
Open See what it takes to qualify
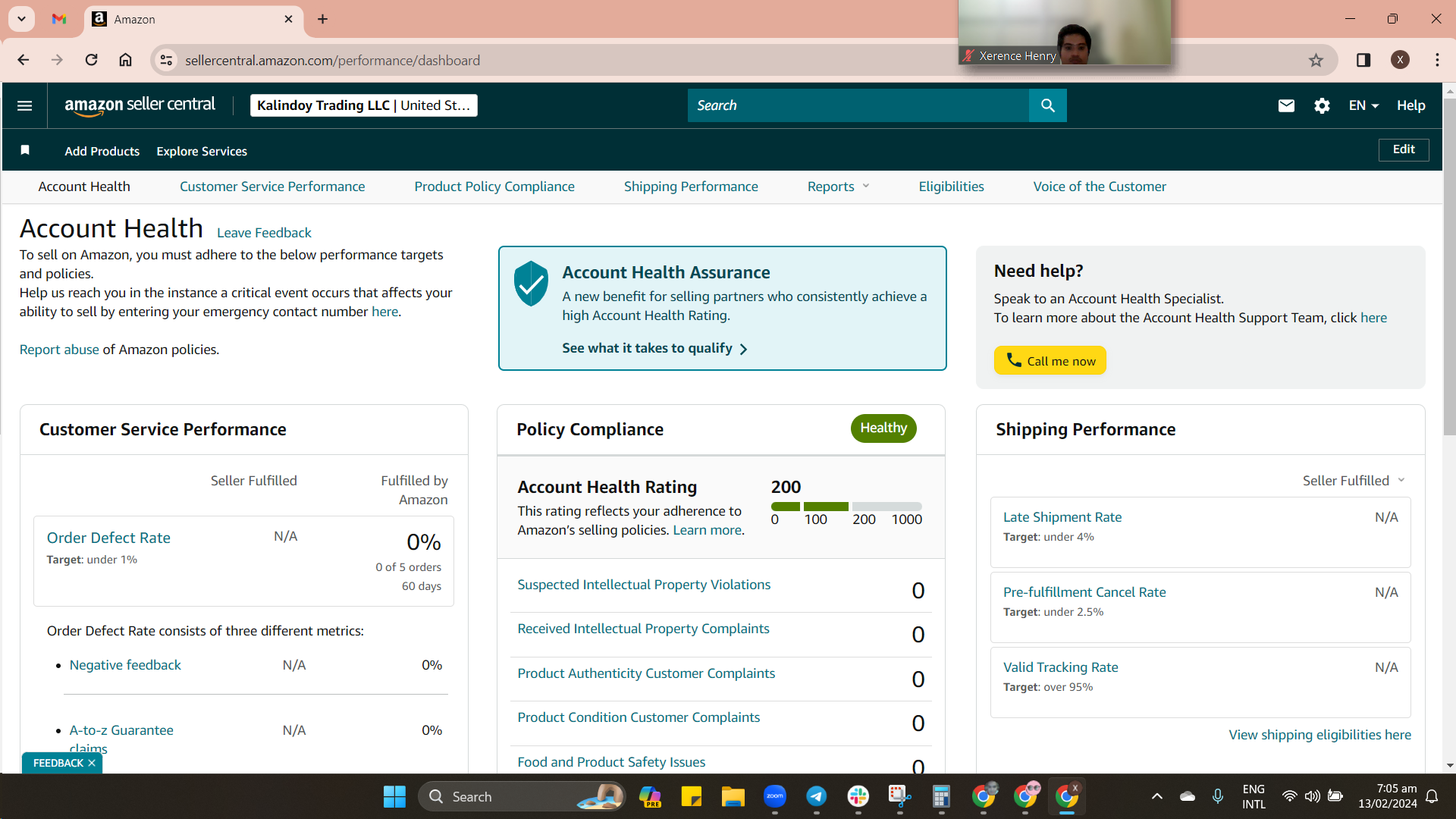[x=655, y=348]
